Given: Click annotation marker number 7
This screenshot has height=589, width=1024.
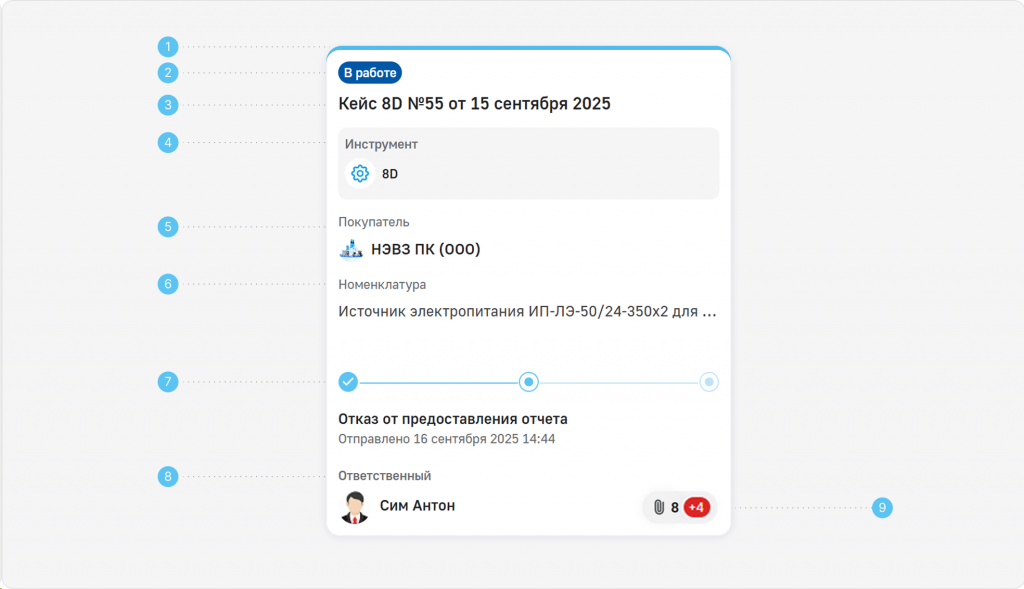Looking at the screenshot, I should coord(168,382).
